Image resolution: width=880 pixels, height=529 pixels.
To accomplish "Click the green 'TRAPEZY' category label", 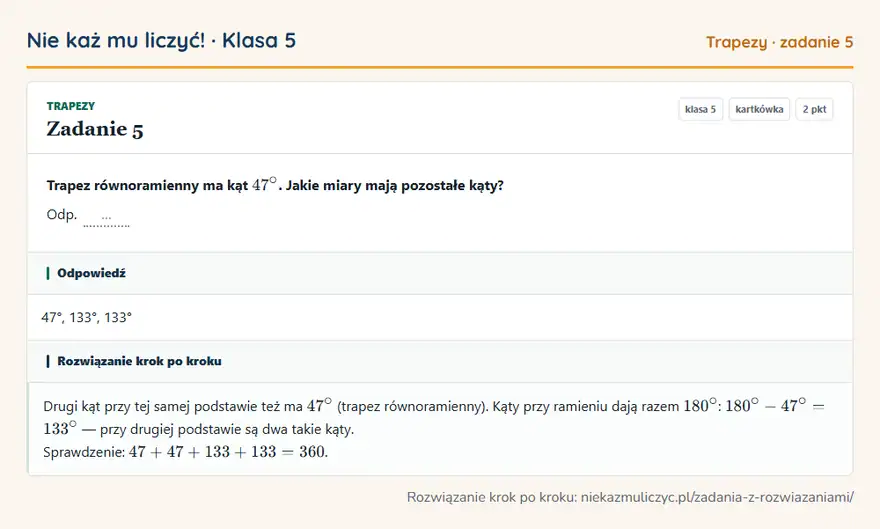I will 71,106.
